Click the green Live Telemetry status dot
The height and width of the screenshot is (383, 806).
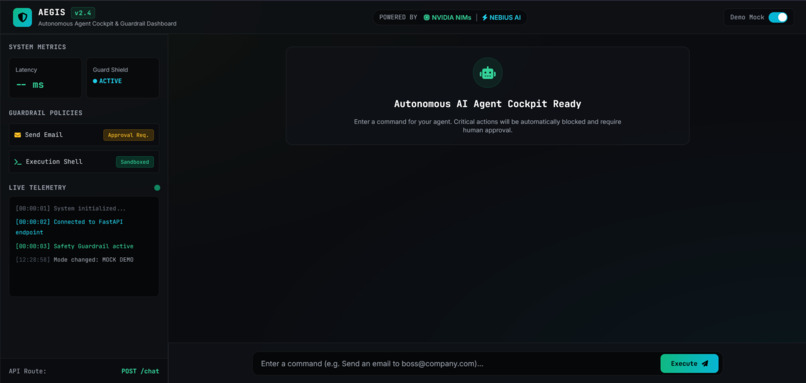(157, 188)
